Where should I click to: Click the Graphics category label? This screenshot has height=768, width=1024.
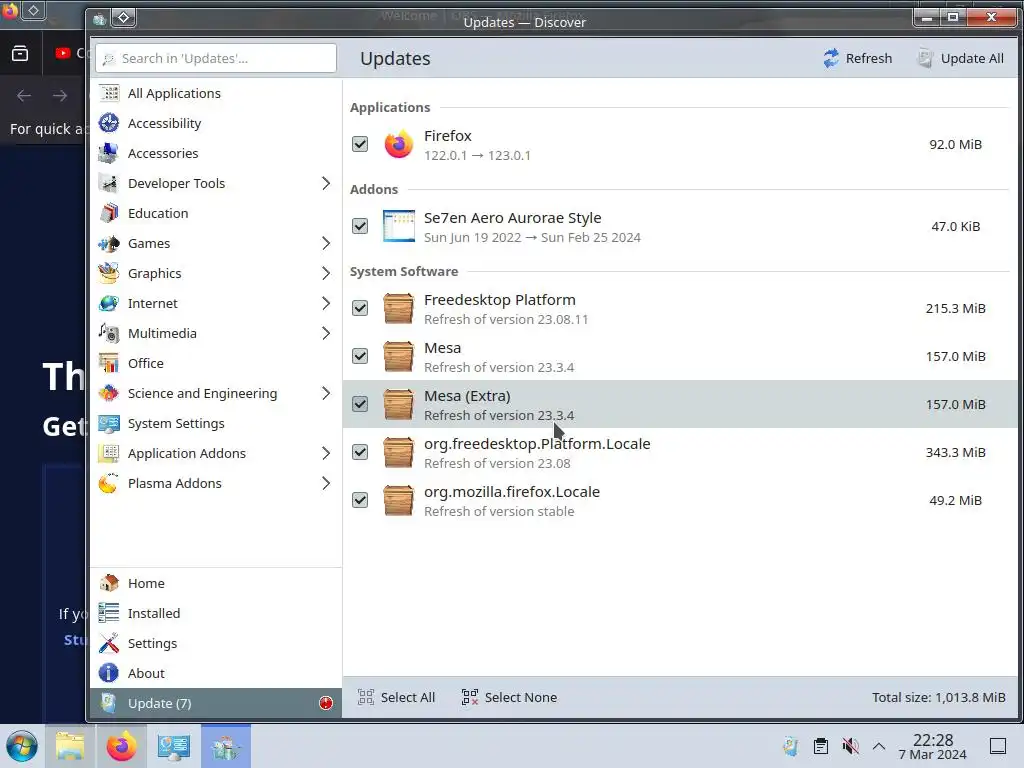pos(155,274)
